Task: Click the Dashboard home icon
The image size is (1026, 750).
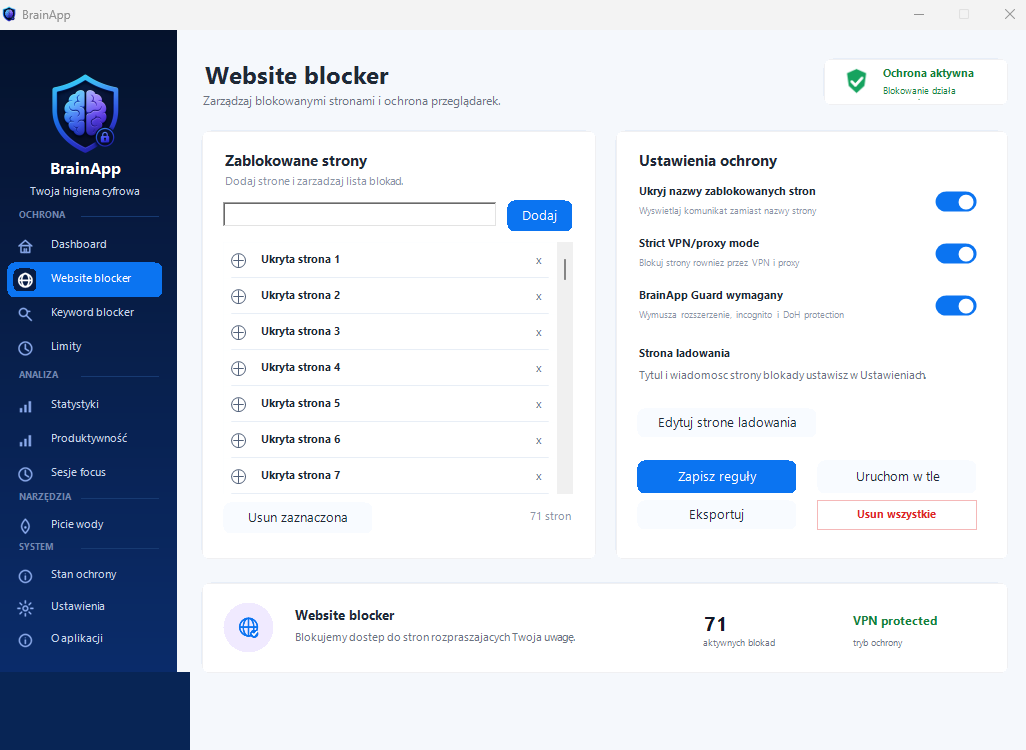Action: pyautogui.click(x=26, y=247)
